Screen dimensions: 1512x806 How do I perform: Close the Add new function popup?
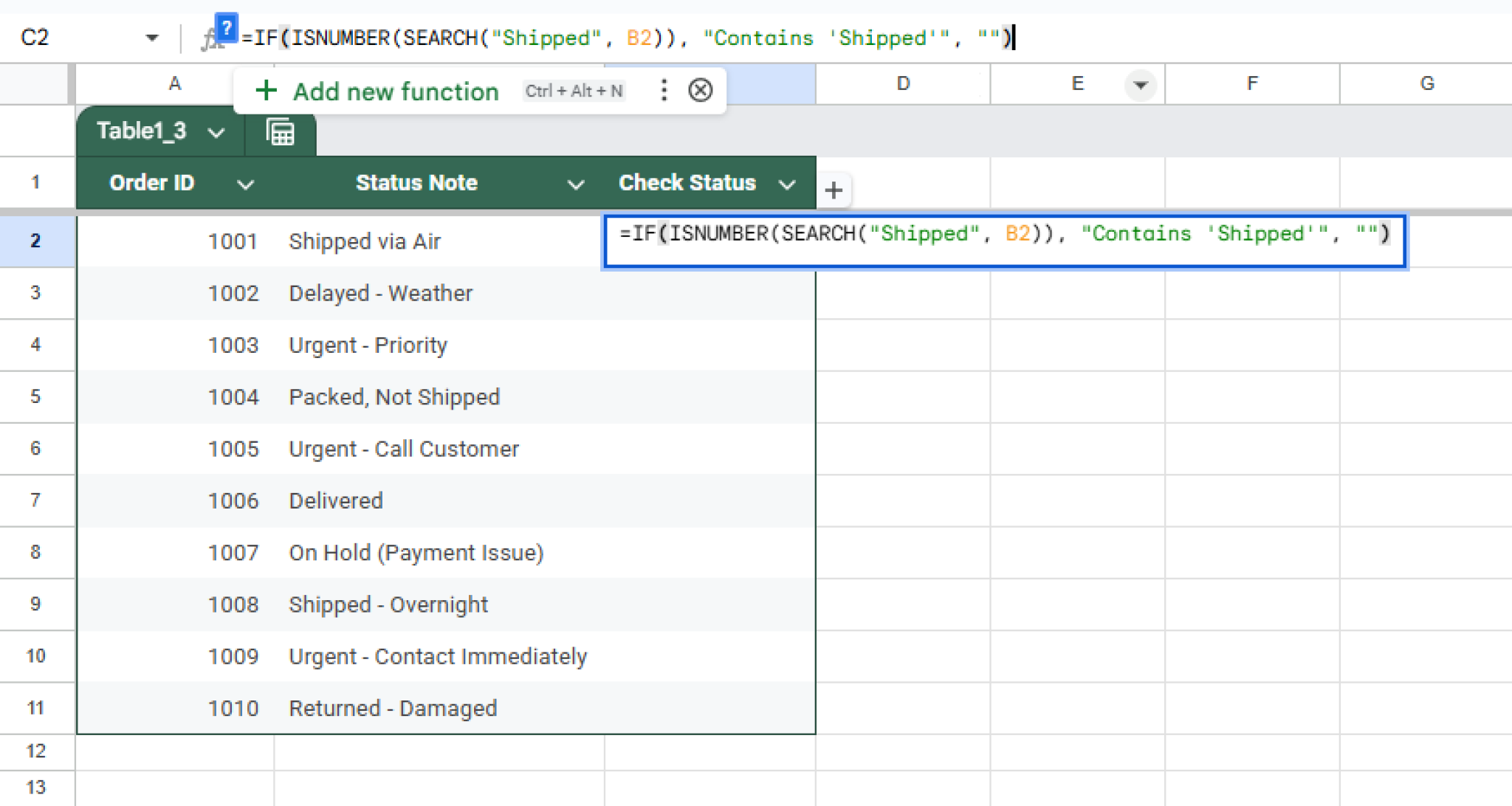(700, 90)
